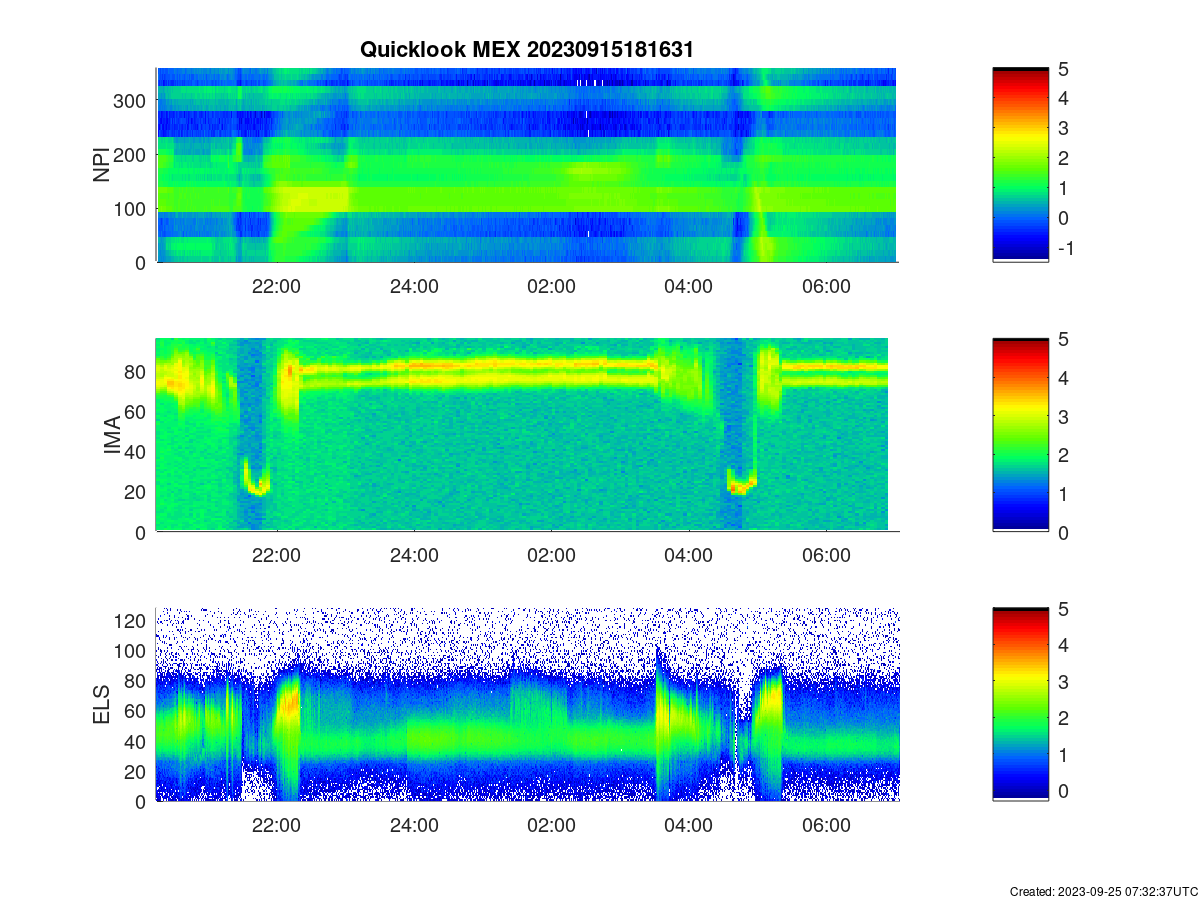1200x900 pixels.
Task: Click the 24:00 tick under ELS plot
Action: point(413,827)
